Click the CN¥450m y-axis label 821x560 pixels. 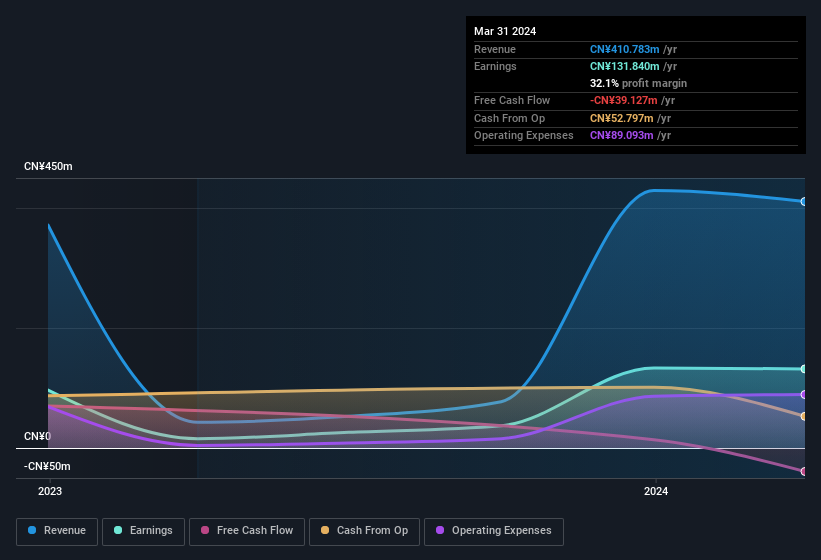coord(48,166)
